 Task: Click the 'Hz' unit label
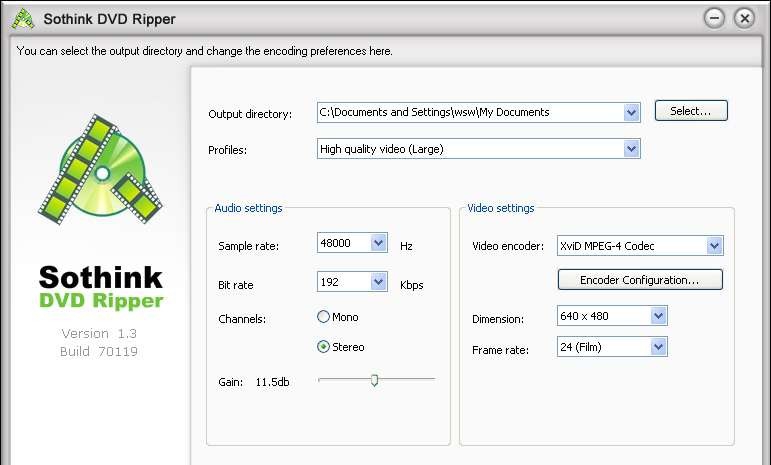[406, 246]
